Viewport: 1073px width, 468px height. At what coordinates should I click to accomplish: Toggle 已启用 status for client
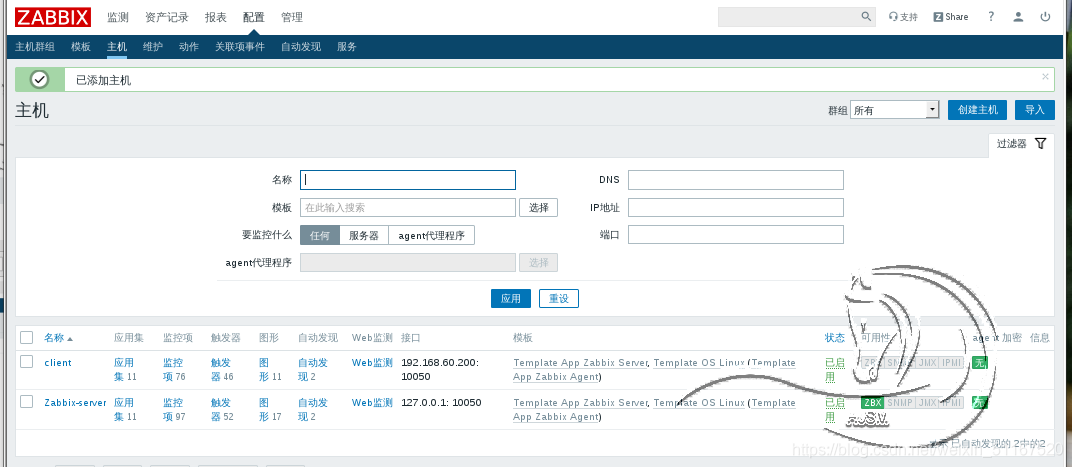pyautogui.click(x=835, y=369)
